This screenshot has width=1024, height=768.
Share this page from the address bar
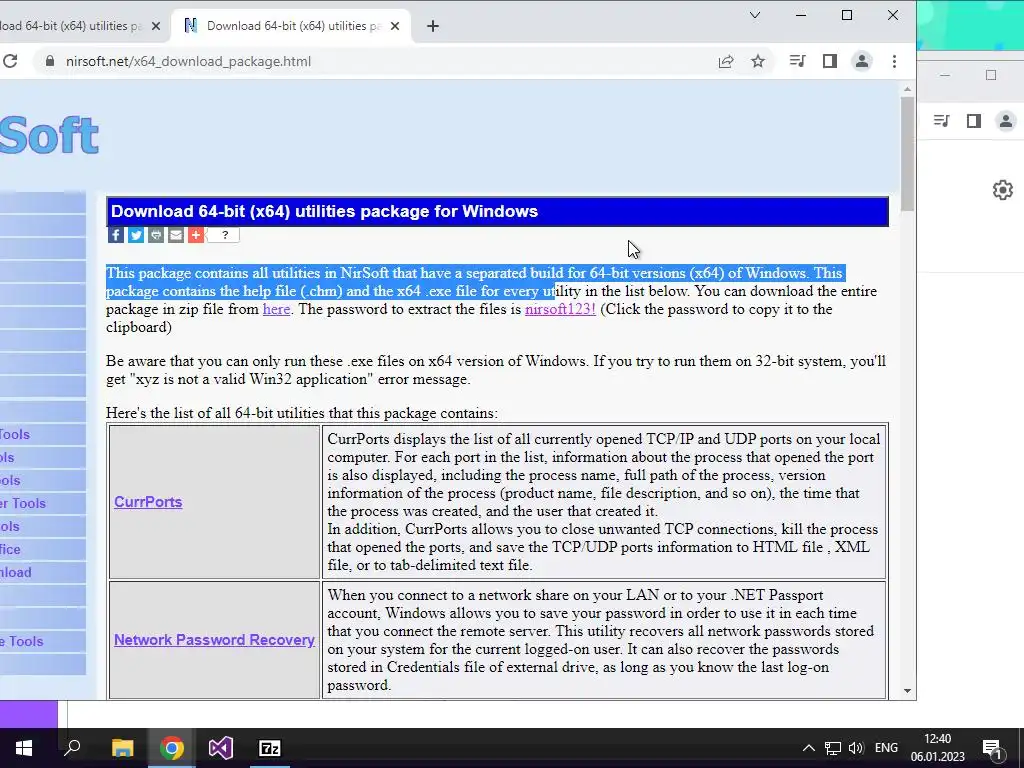(726, 61)
